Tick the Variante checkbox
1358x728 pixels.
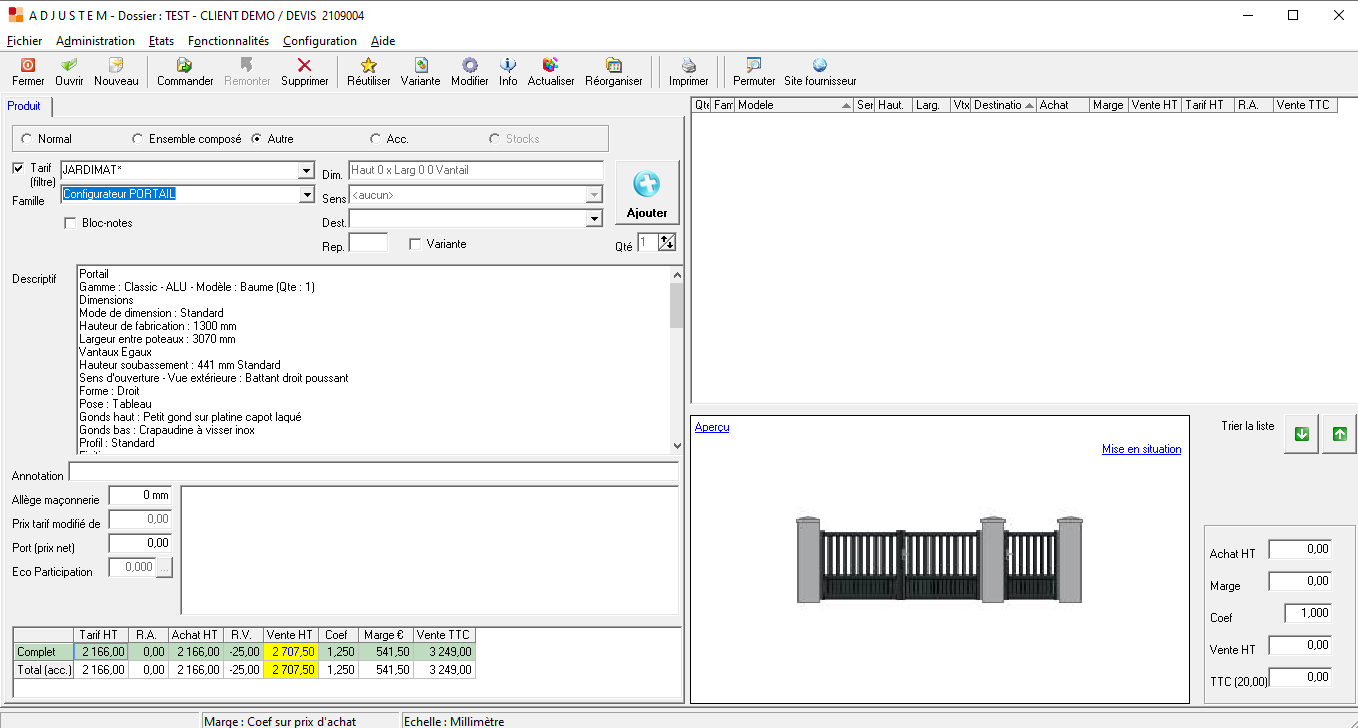click(x=415, y=244)
